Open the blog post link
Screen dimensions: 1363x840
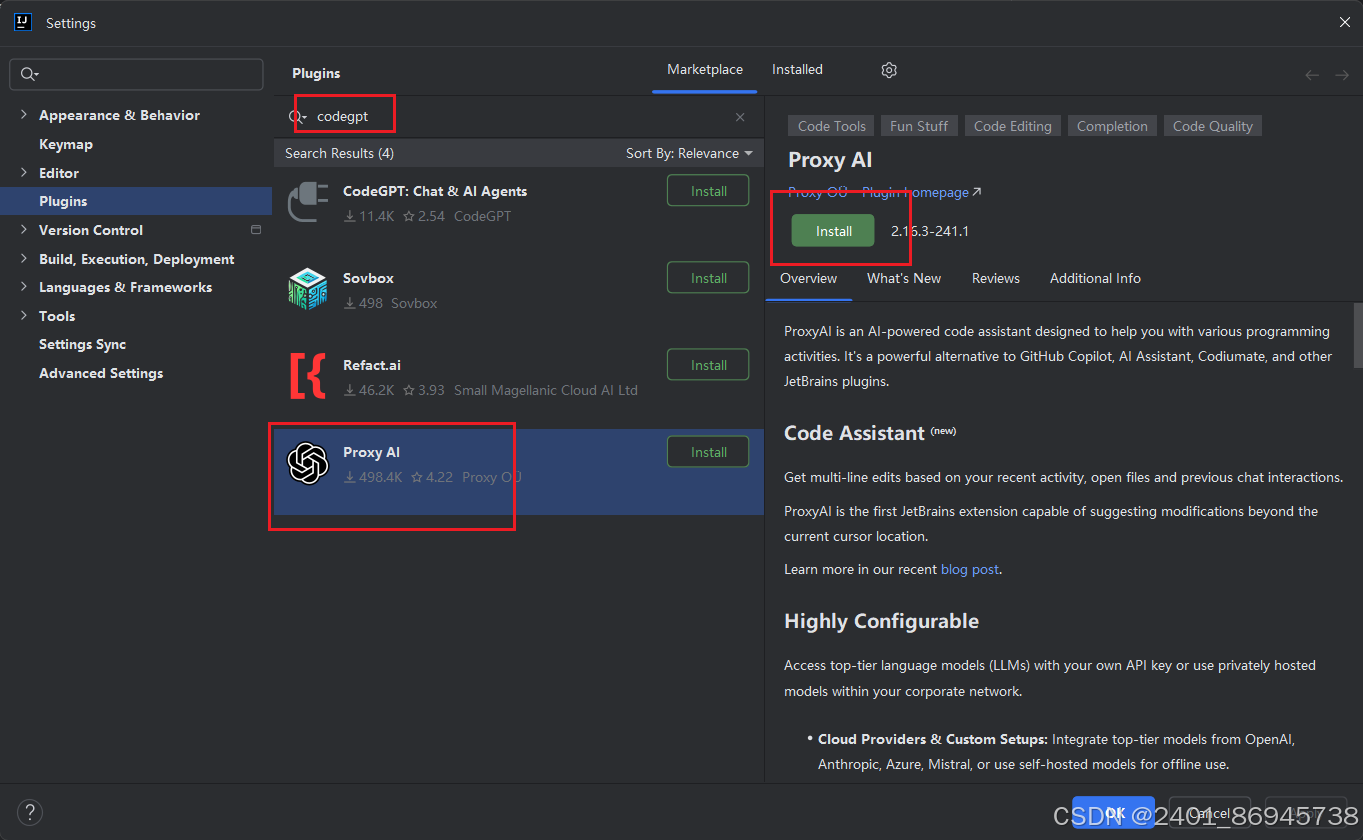point(969,569)
